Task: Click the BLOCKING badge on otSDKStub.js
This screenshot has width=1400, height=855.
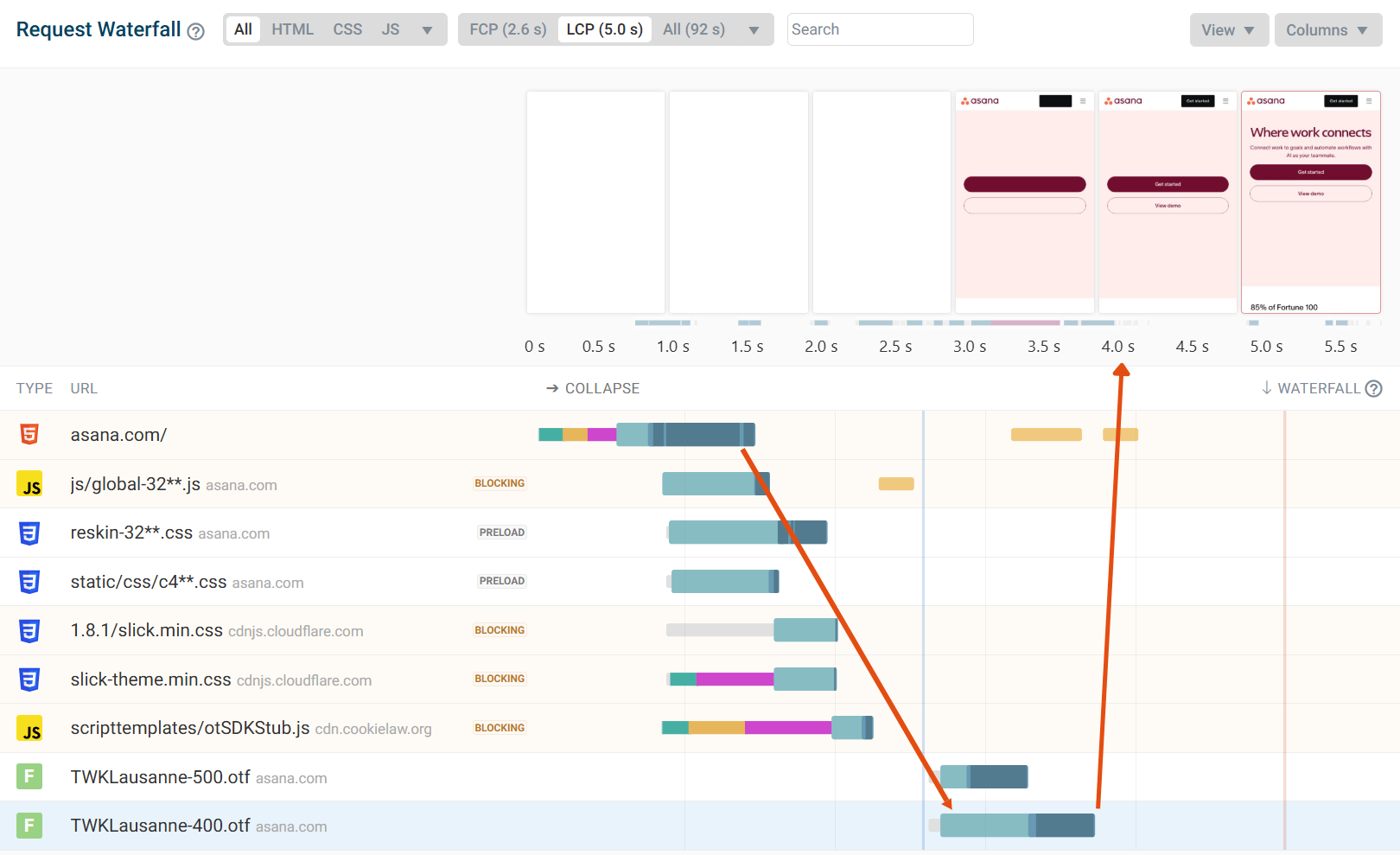Action: [500, 728]
